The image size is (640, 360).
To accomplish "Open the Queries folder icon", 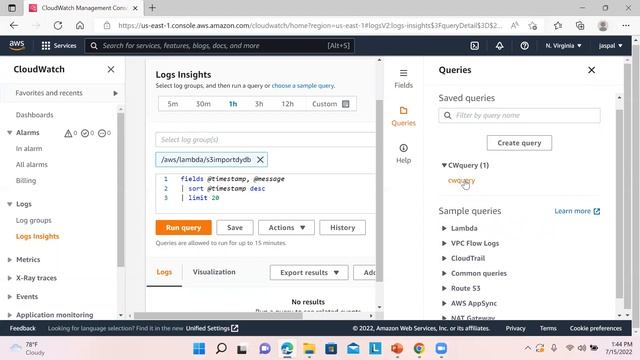I will click(x=403, y=116).
